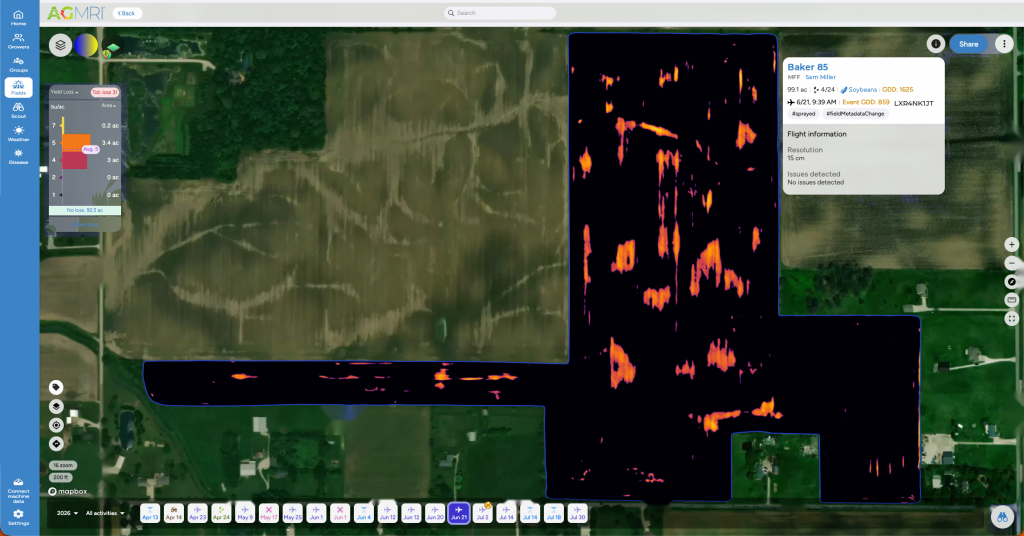Open Settings in the sidebar
Screen dimensions: 1024x536
tap(18, 517)
